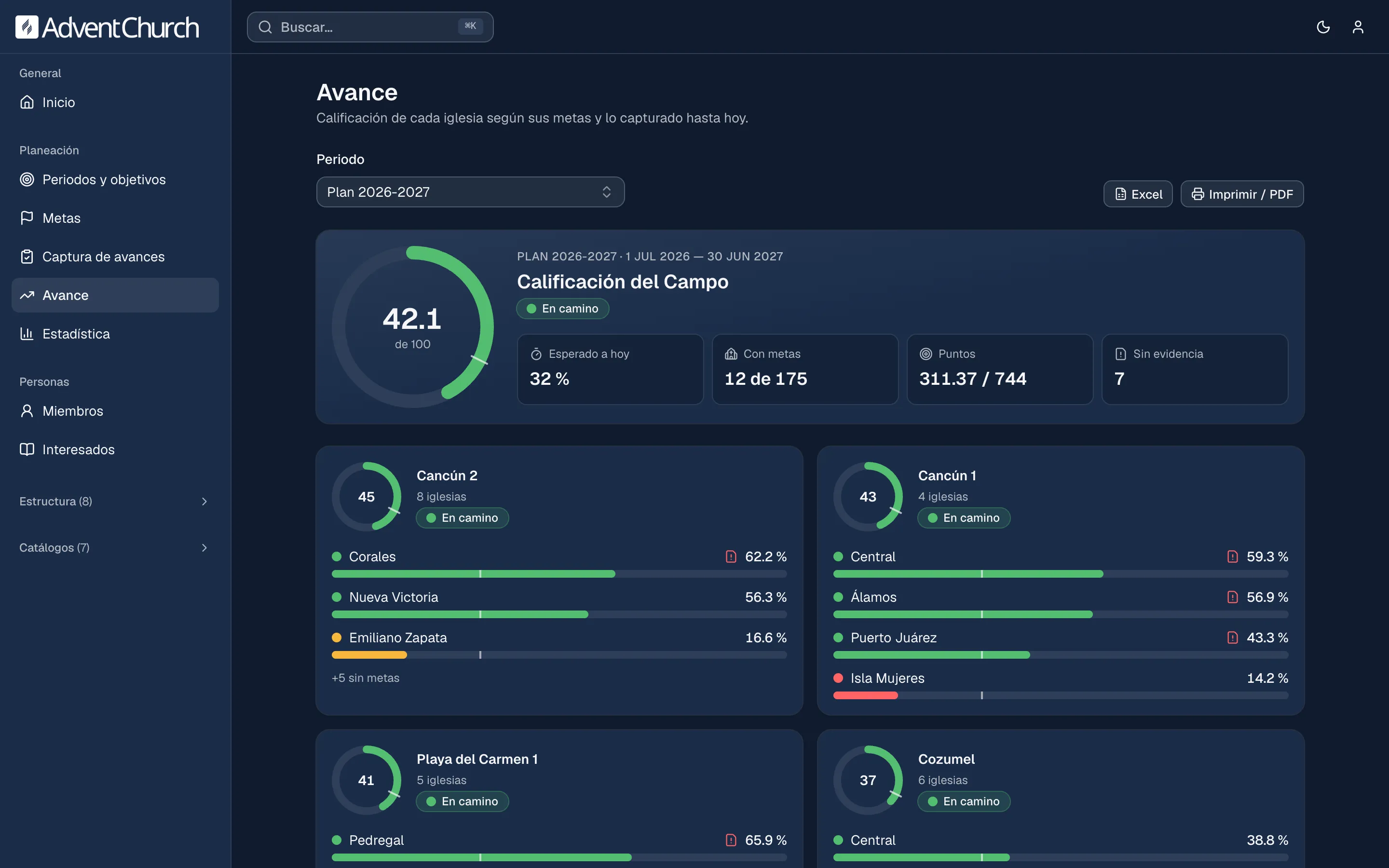The width and height of the screenshot is (1389, 868).
Task: Click the Emiliano Zapata yellow progress bar
Action: click(559, 655)
